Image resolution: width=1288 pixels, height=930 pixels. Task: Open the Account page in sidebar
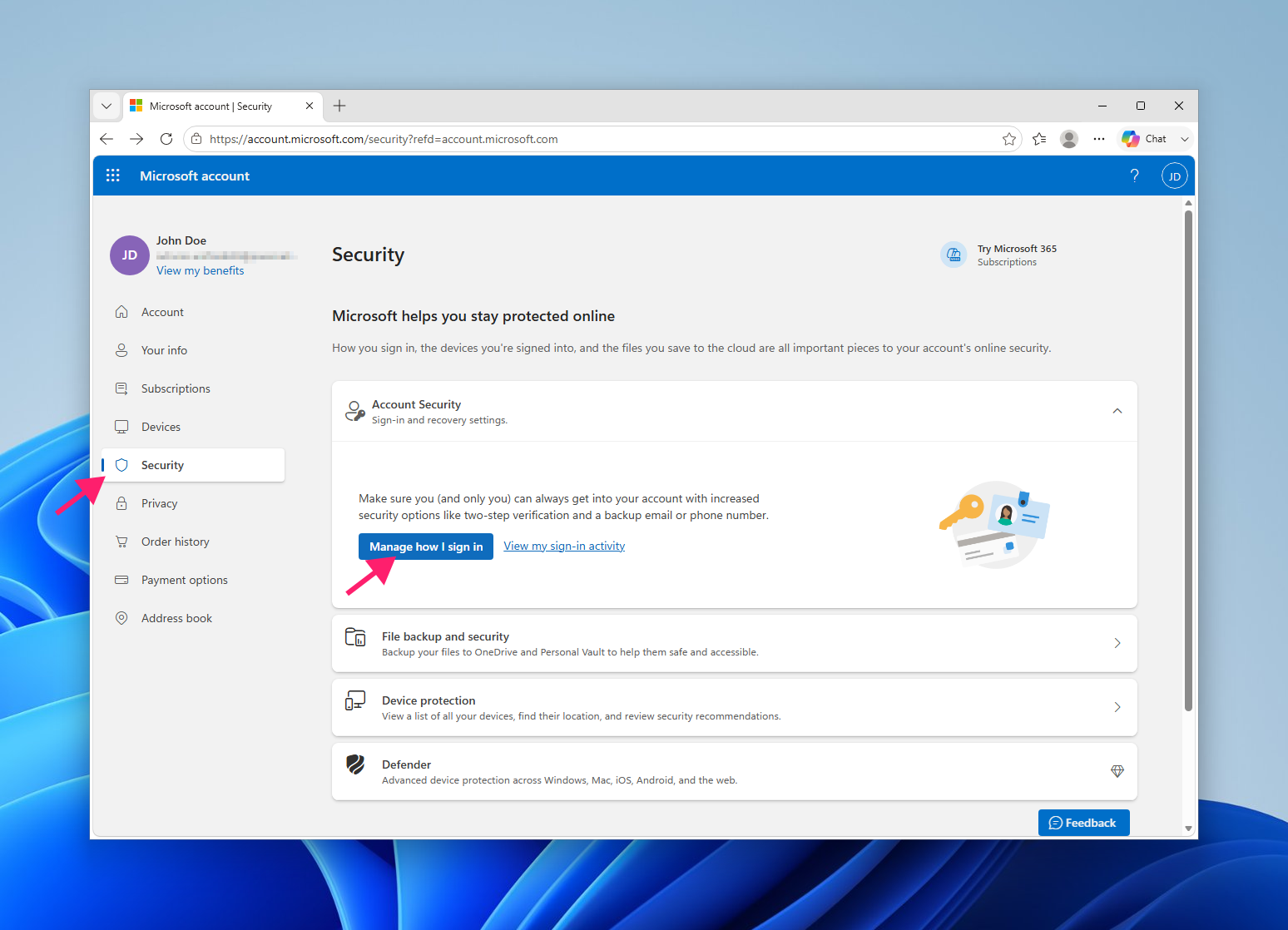pos(193,312)
